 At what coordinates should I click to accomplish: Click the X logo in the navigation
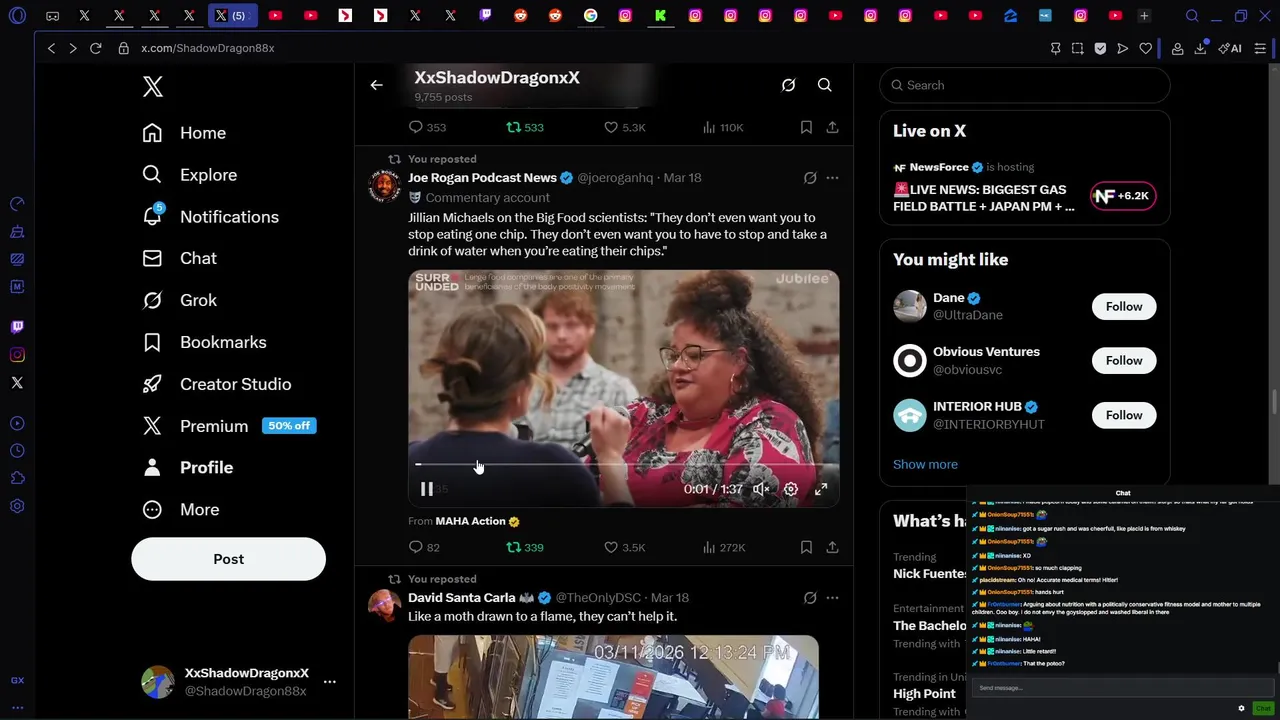click(x=152, y=87)
